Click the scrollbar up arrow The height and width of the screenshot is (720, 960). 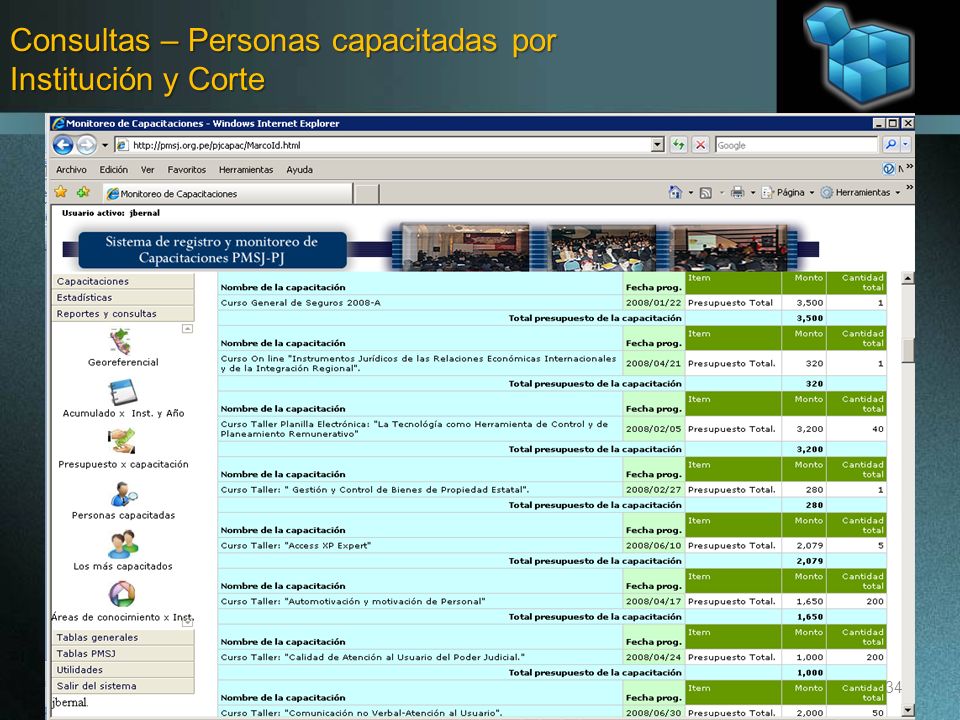pos(908,279)
